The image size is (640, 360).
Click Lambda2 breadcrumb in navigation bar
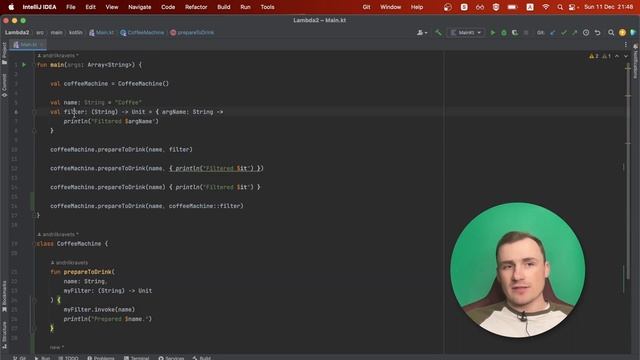(x=17, y=33)
